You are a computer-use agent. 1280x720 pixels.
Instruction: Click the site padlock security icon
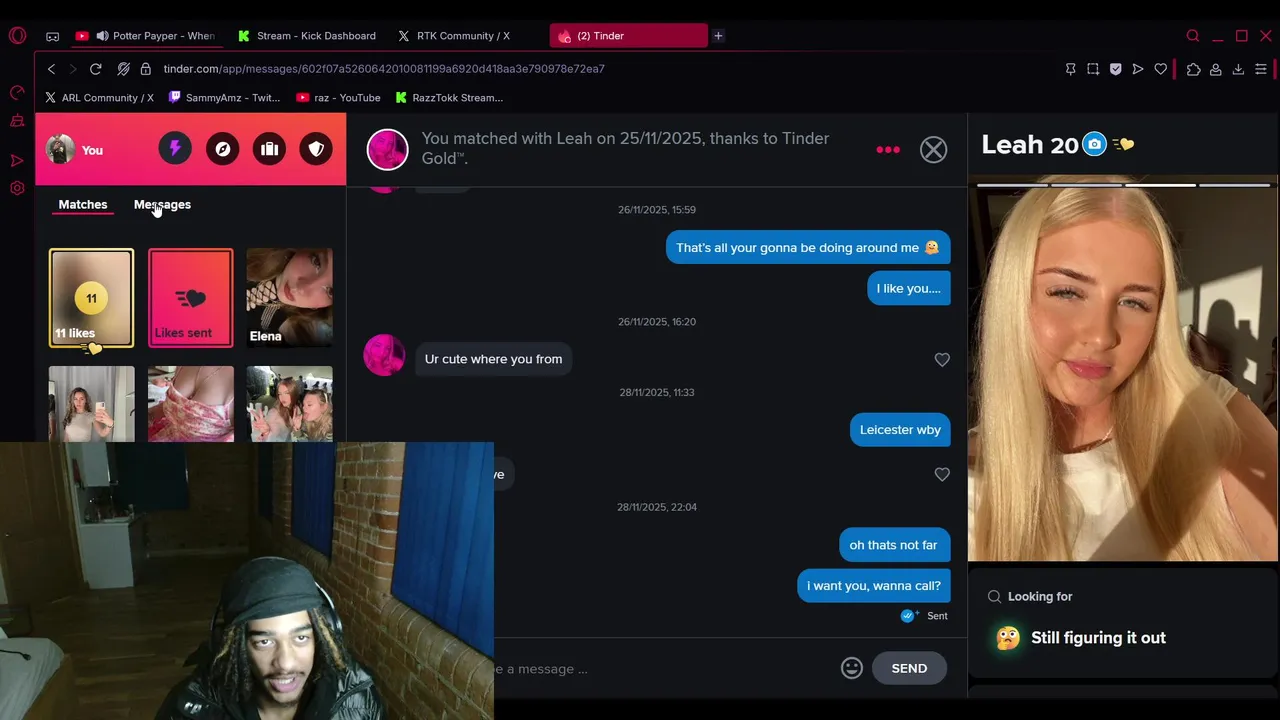[x=146, y=69]
